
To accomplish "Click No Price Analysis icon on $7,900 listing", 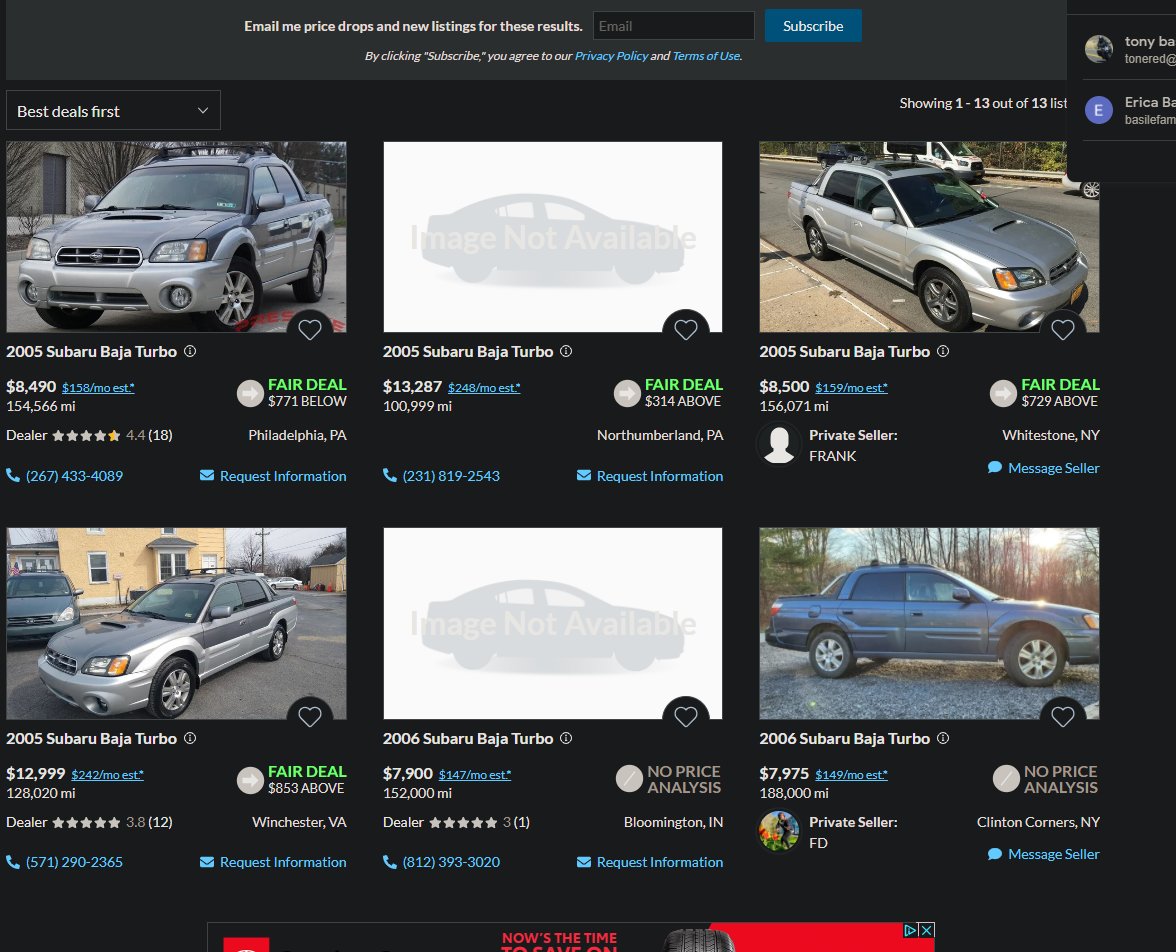I will (x=629, y=779).
